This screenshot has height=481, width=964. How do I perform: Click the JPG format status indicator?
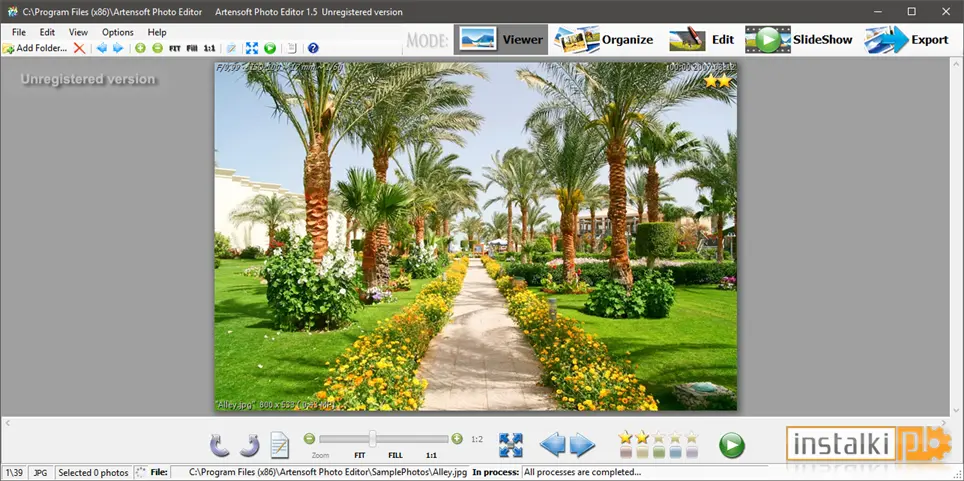[x=41, y=472]
